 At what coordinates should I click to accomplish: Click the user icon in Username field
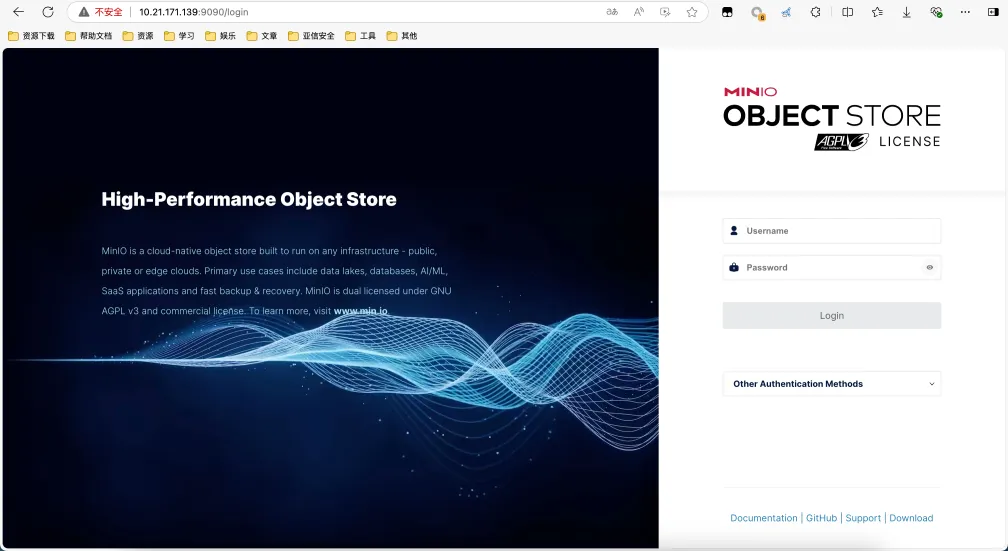pyautogui.click(x=734, y=230)
